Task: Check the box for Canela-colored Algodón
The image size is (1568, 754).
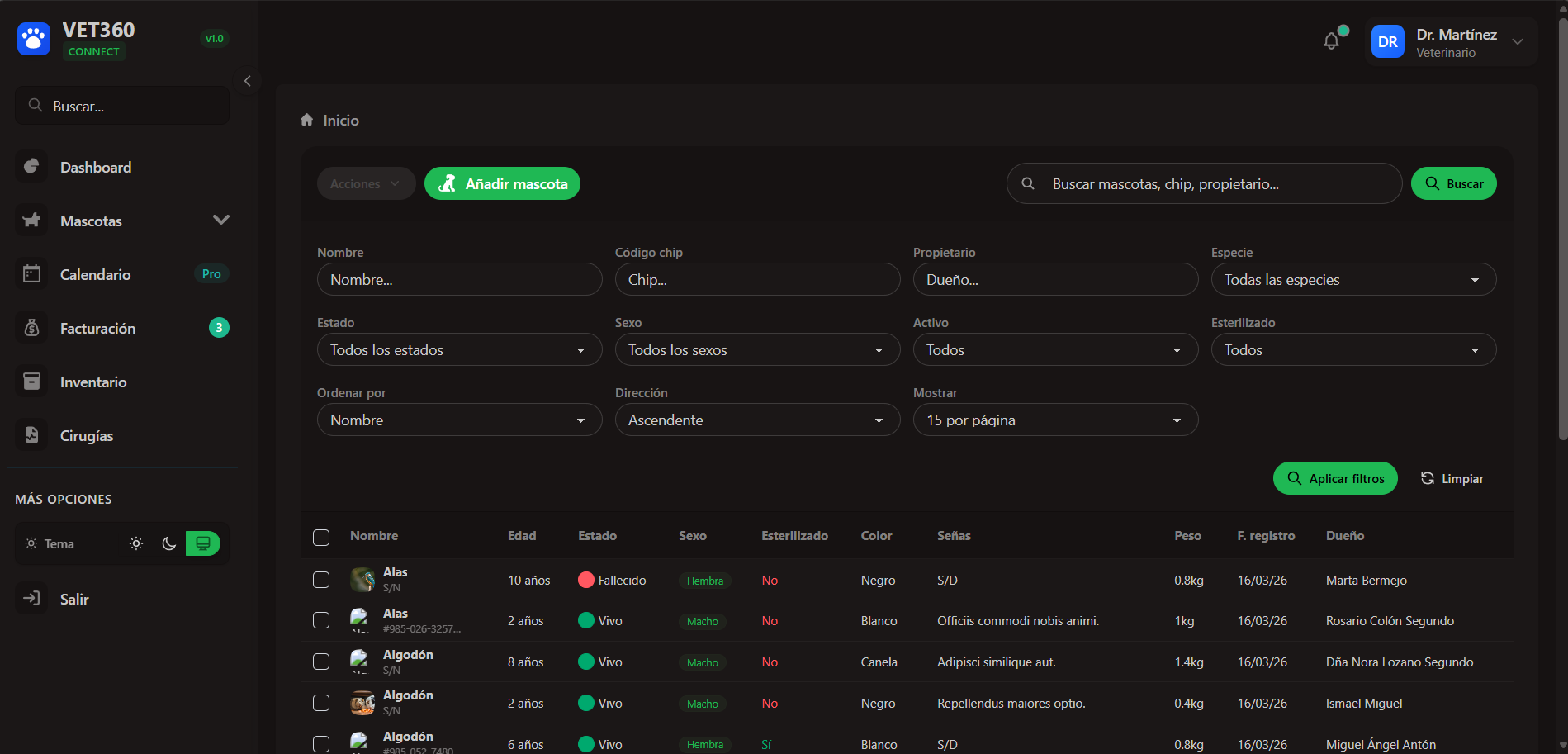Action: [x=321, y=662]
